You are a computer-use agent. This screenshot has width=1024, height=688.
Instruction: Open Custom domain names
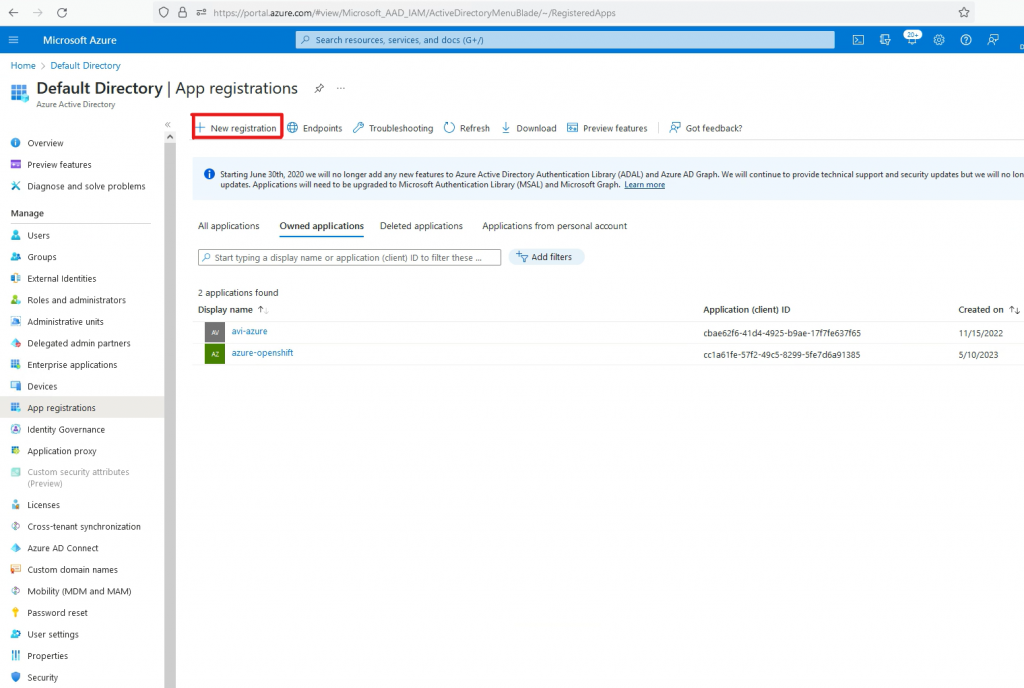click(x=72, y=569)
